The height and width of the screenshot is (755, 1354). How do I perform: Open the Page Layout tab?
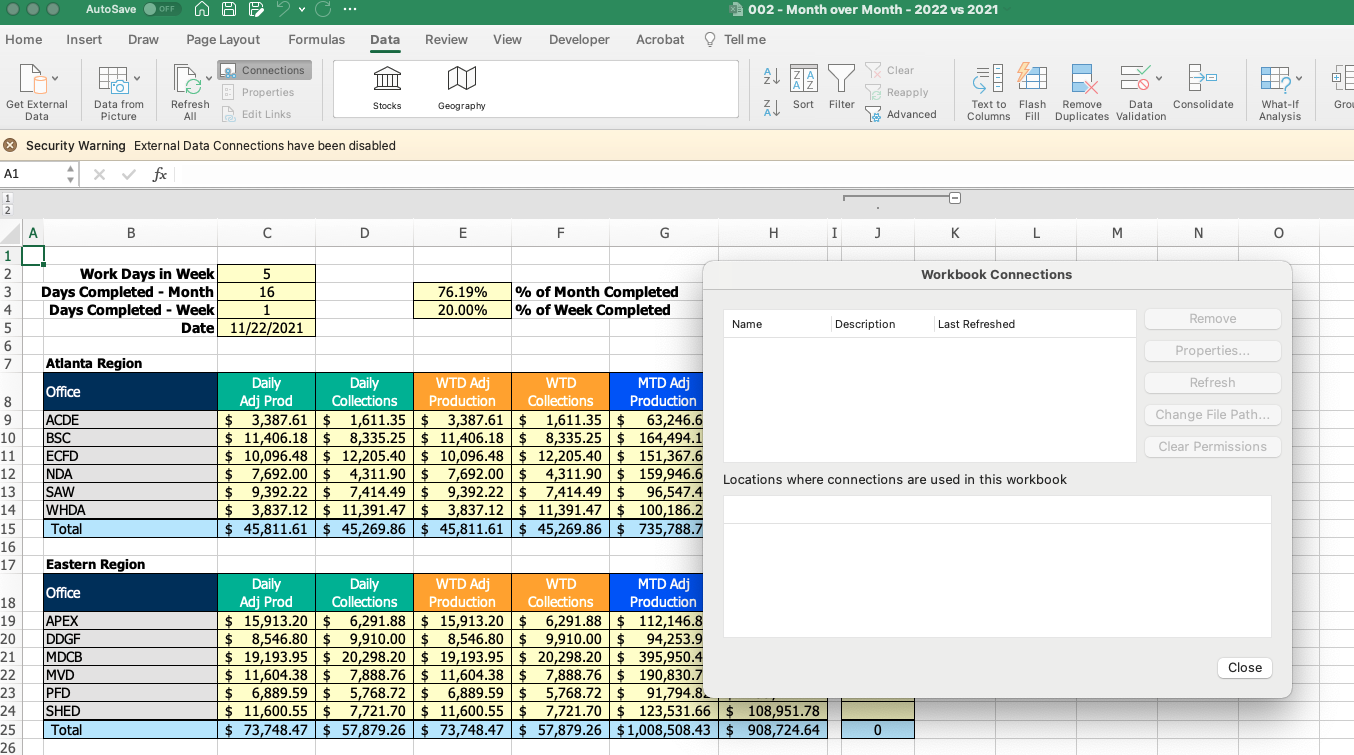pos(223,39)
